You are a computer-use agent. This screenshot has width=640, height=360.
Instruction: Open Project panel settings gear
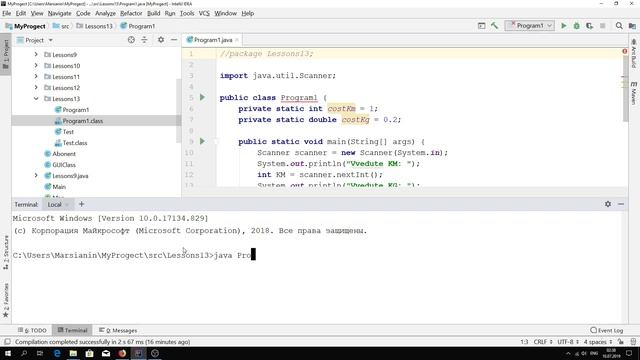161,40
